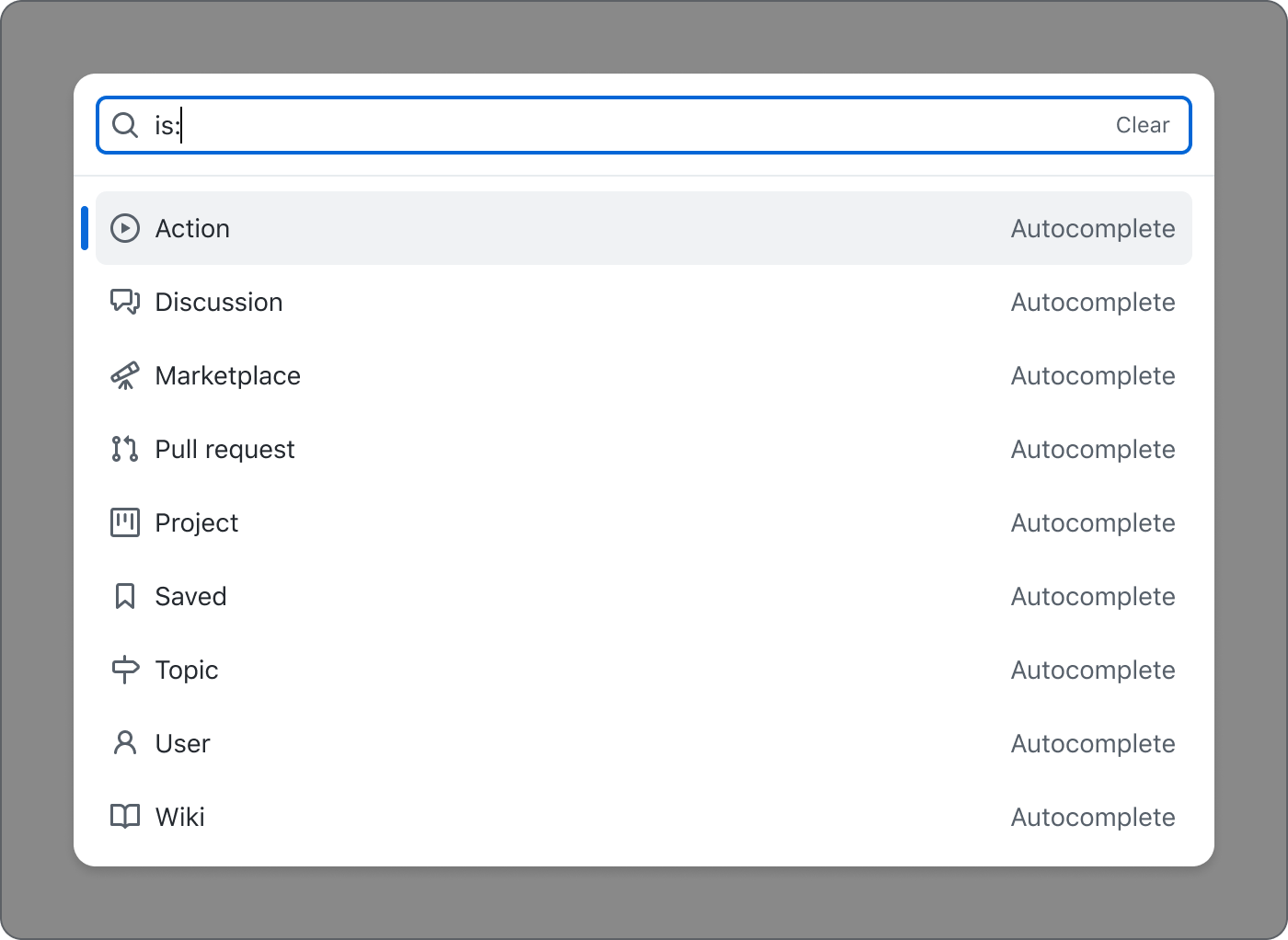Select the User person icon
Viewport: 1288px width, 940px height.
[x=124, y=743]
